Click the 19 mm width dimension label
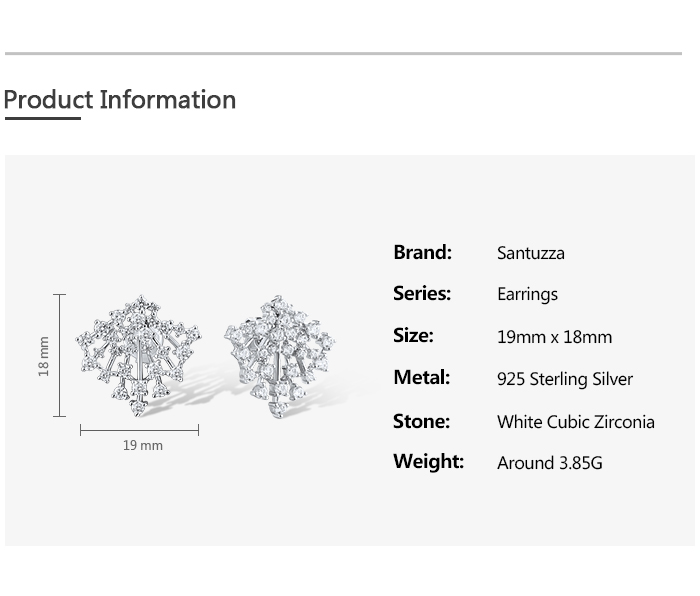Image resolution: width=700 pixels, height=596 pixels. (x=142, y=445)
